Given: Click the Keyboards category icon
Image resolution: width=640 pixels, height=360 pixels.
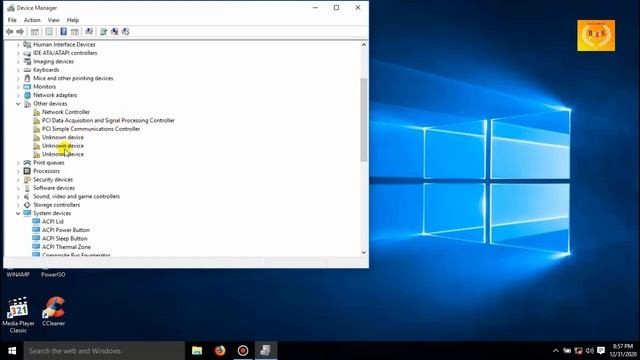Looking at the screenshot, I should (27, 70).
